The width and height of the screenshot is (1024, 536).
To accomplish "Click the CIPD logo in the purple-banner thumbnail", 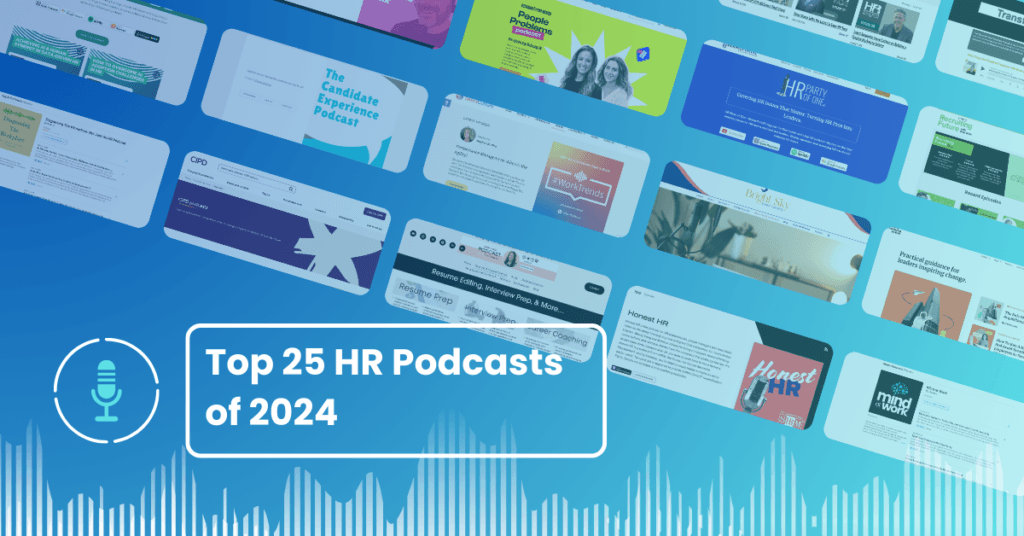I will click(x=199, y=161).
